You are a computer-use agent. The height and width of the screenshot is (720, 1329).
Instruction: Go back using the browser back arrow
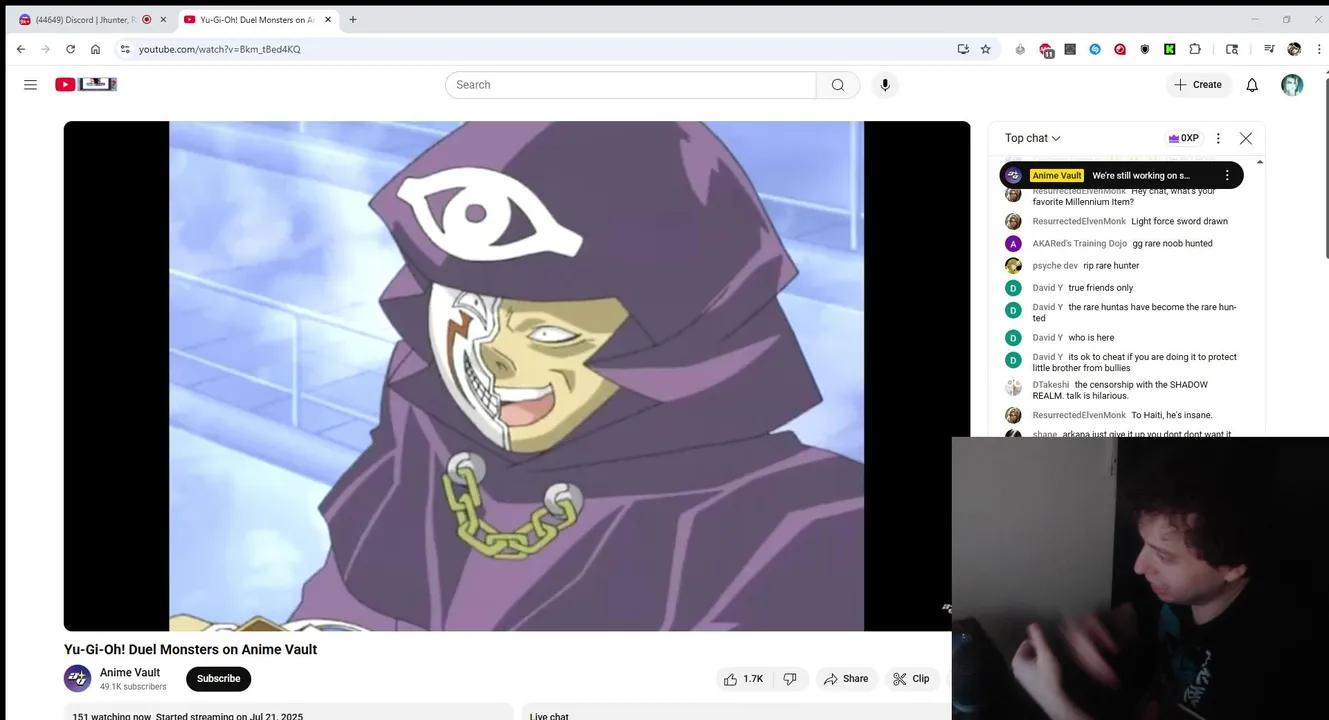[21, 49]
